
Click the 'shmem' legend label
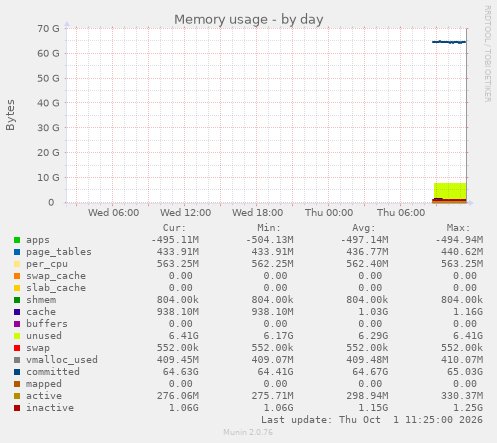[41, 300]
